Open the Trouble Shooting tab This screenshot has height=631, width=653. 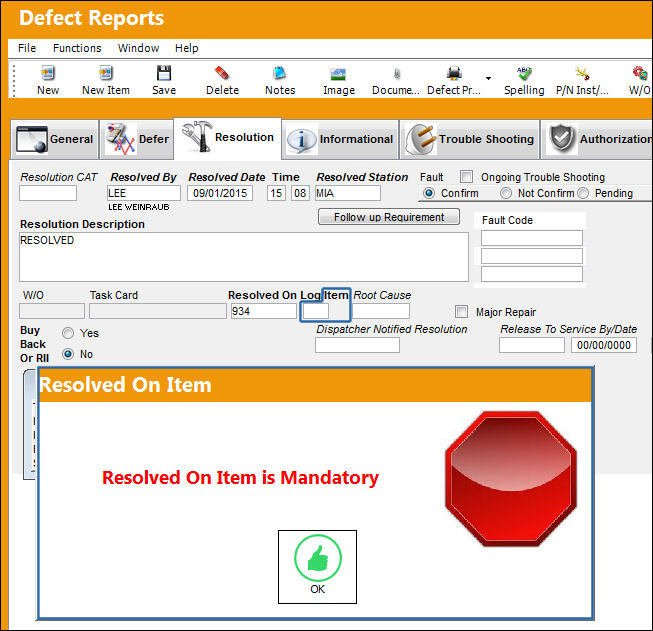pyautogui.click(x=470, y=139)
